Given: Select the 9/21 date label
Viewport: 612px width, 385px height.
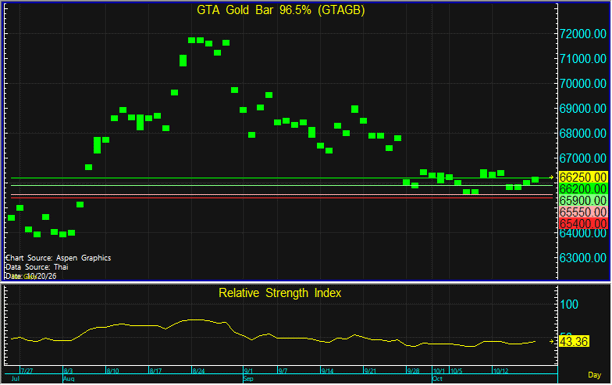Looking at the screenshot, I should tap(370, 371).
